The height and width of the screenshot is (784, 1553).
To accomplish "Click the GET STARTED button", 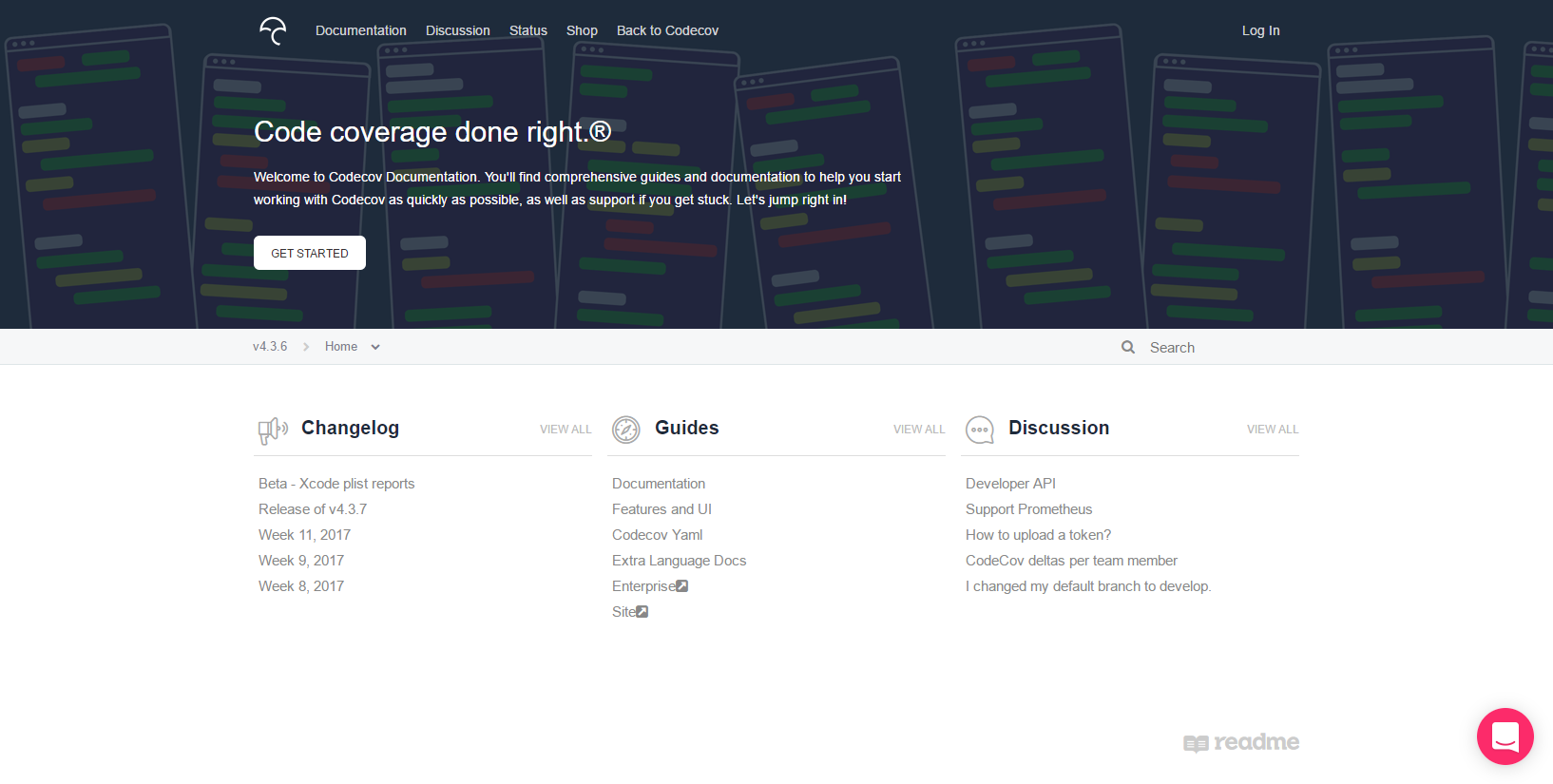I will 310,253.
